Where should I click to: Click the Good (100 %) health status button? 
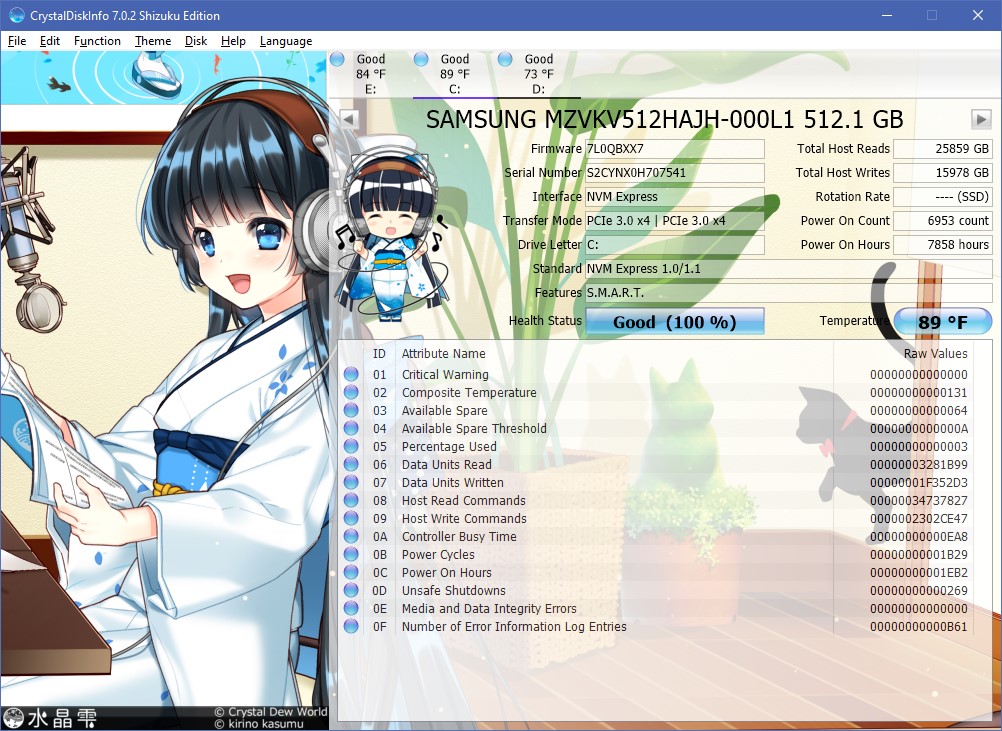[x=675, y=321]
